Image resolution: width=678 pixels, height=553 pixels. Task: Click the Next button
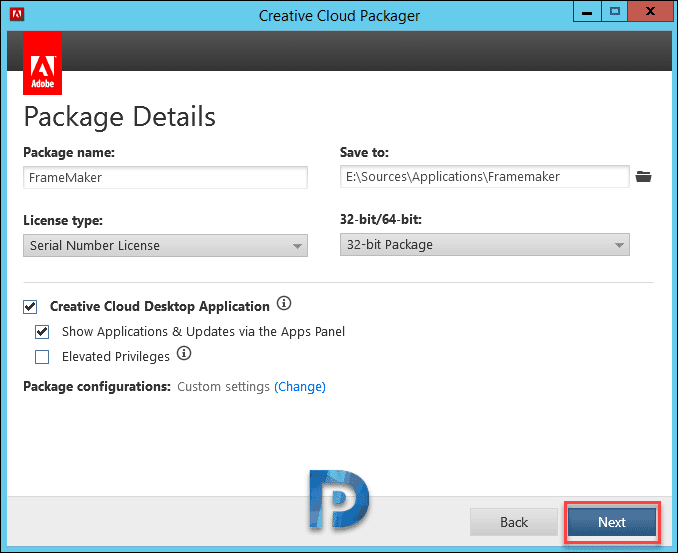(x=612, y=522)
